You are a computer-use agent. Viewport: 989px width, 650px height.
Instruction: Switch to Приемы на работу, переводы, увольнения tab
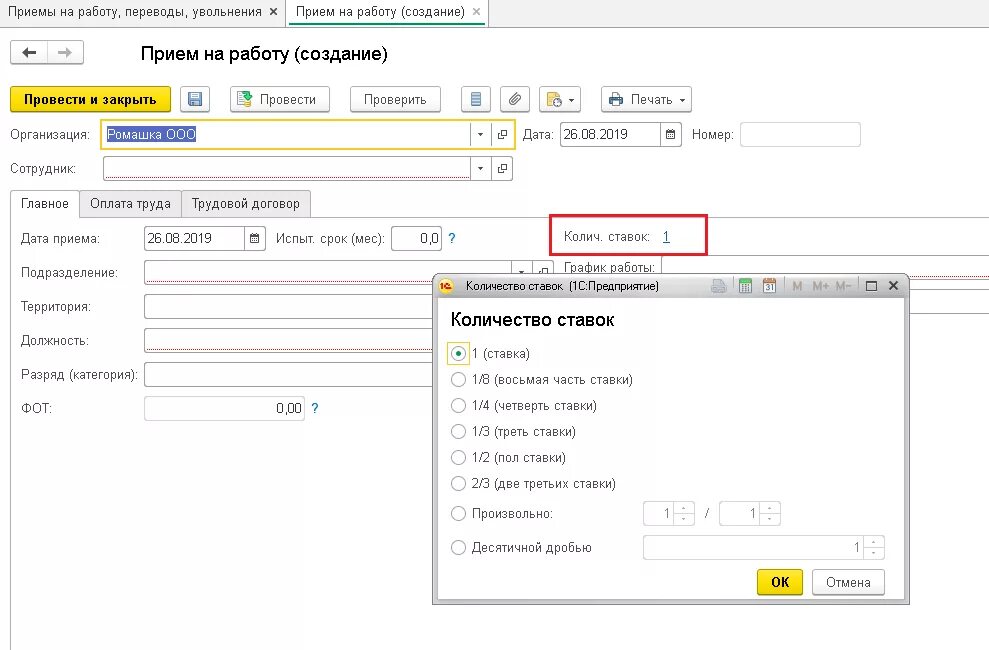click(x=134, y=12)
